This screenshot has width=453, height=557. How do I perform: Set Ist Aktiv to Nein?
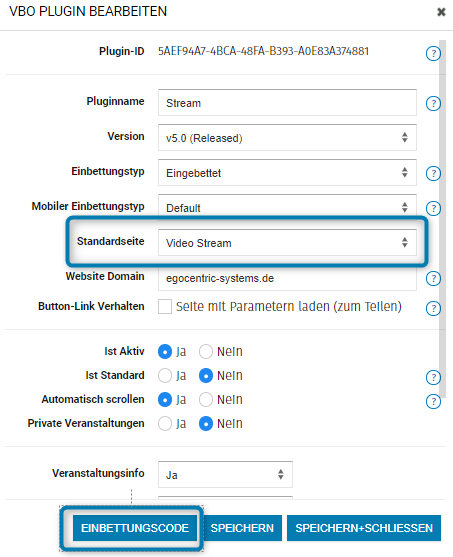pos(206,352)
